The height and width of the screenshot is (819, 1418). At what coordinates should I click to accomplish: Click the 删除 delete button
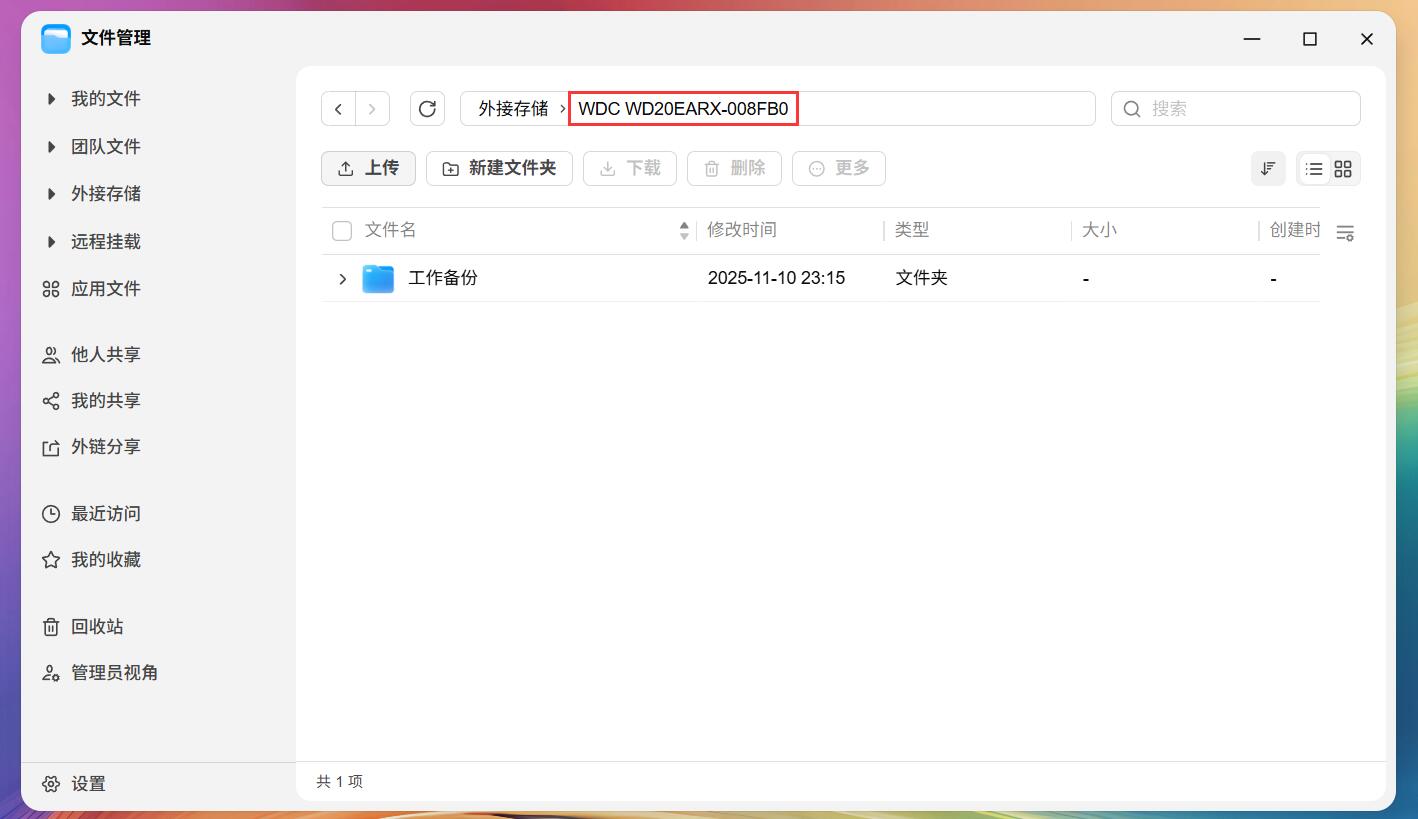pos(734,169)
